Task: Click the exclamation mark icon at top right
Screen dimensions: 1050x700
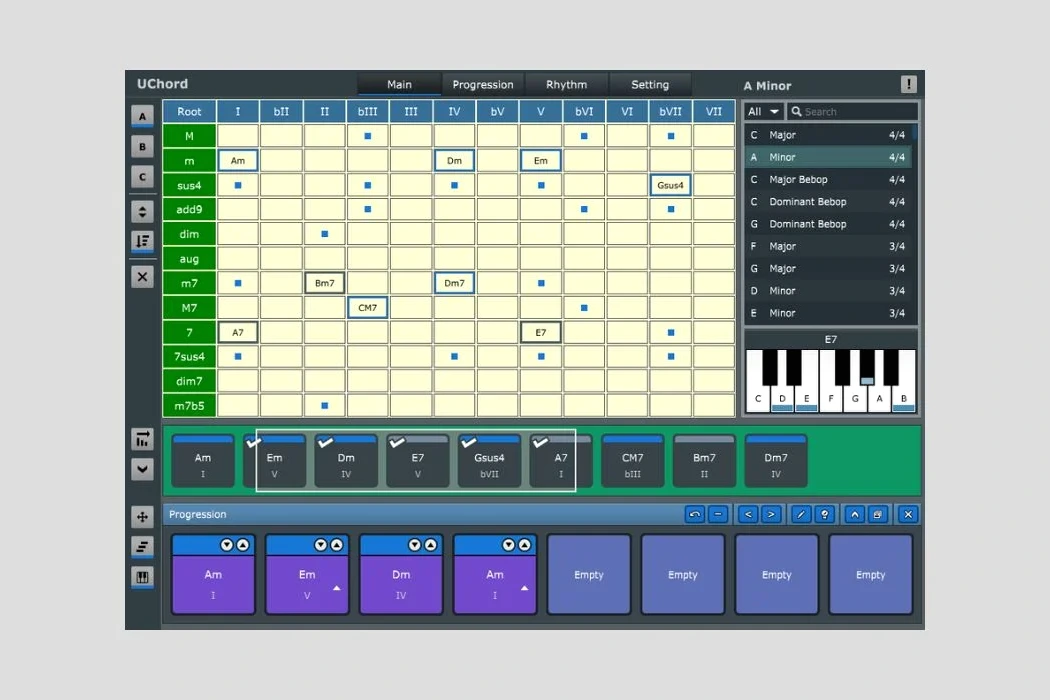Action: (x=908, y=84)
